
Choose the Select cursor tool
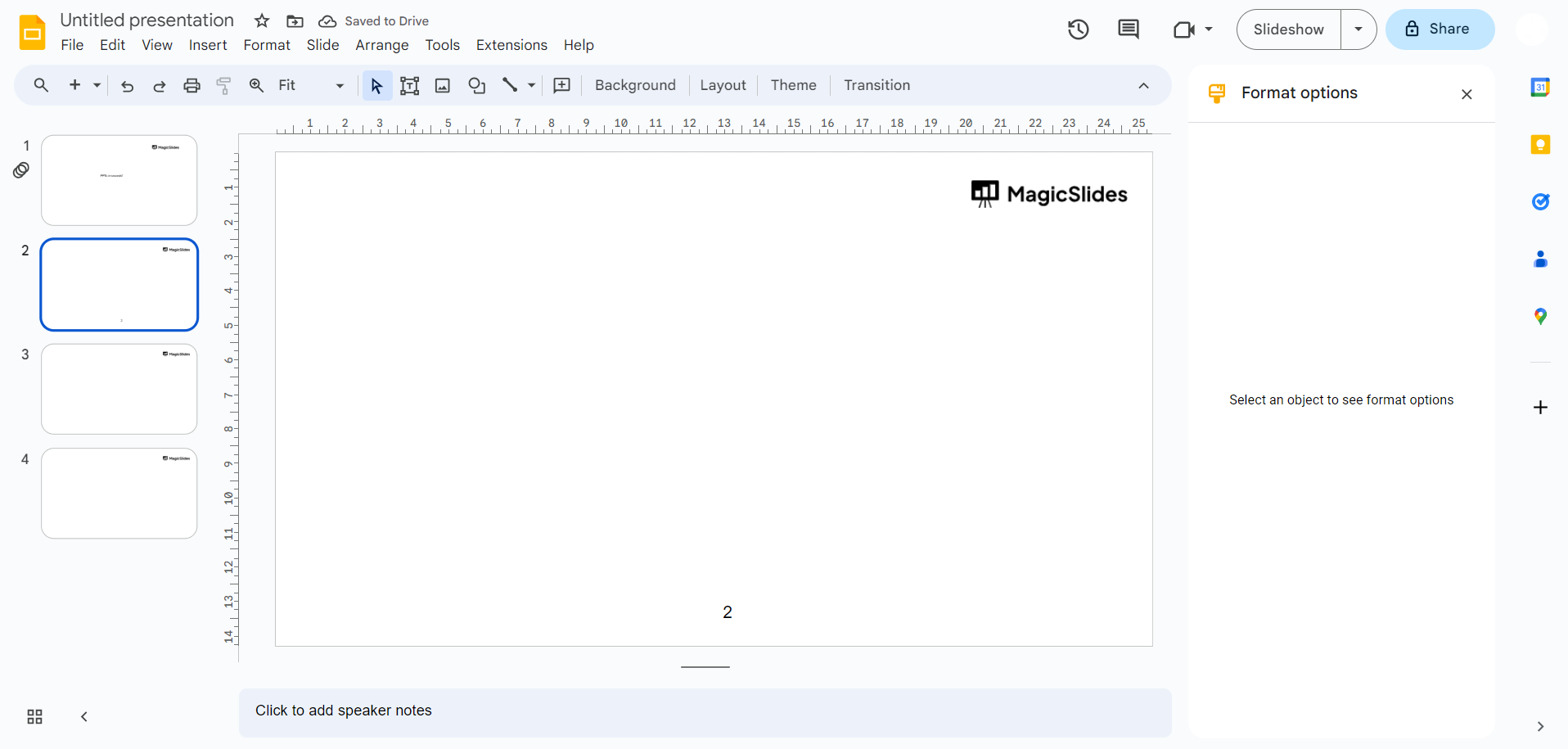point(376,85)
